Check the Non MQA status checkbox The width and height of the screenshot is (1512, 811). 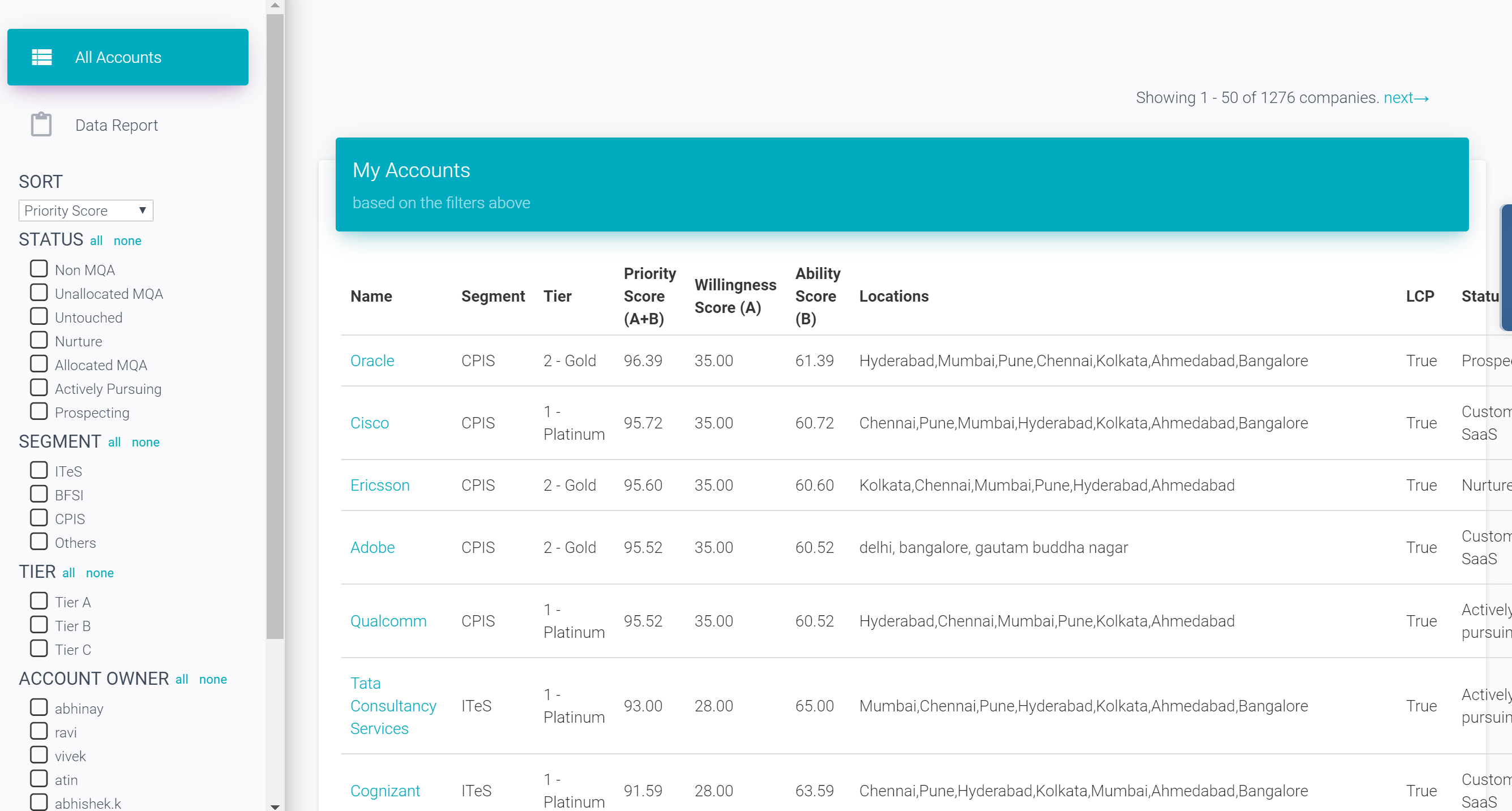click(38, 269)
